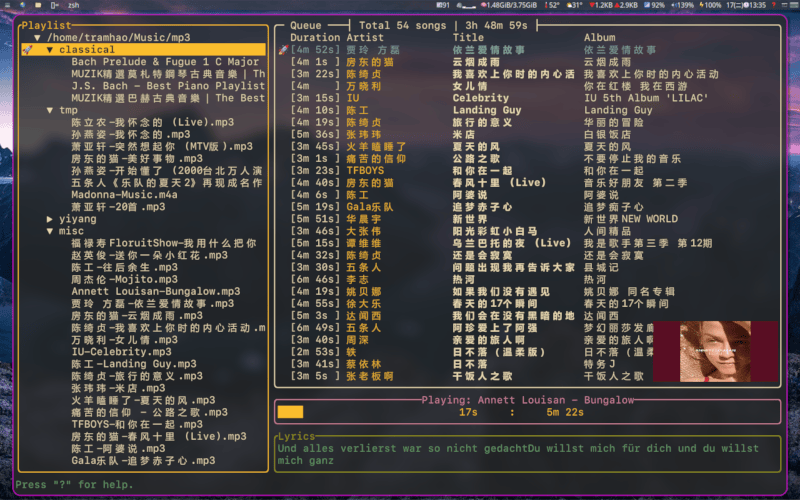Click the rocket icon beside classical folder
The width and height of the screenshot is (800, 500).
click(28, 49)
